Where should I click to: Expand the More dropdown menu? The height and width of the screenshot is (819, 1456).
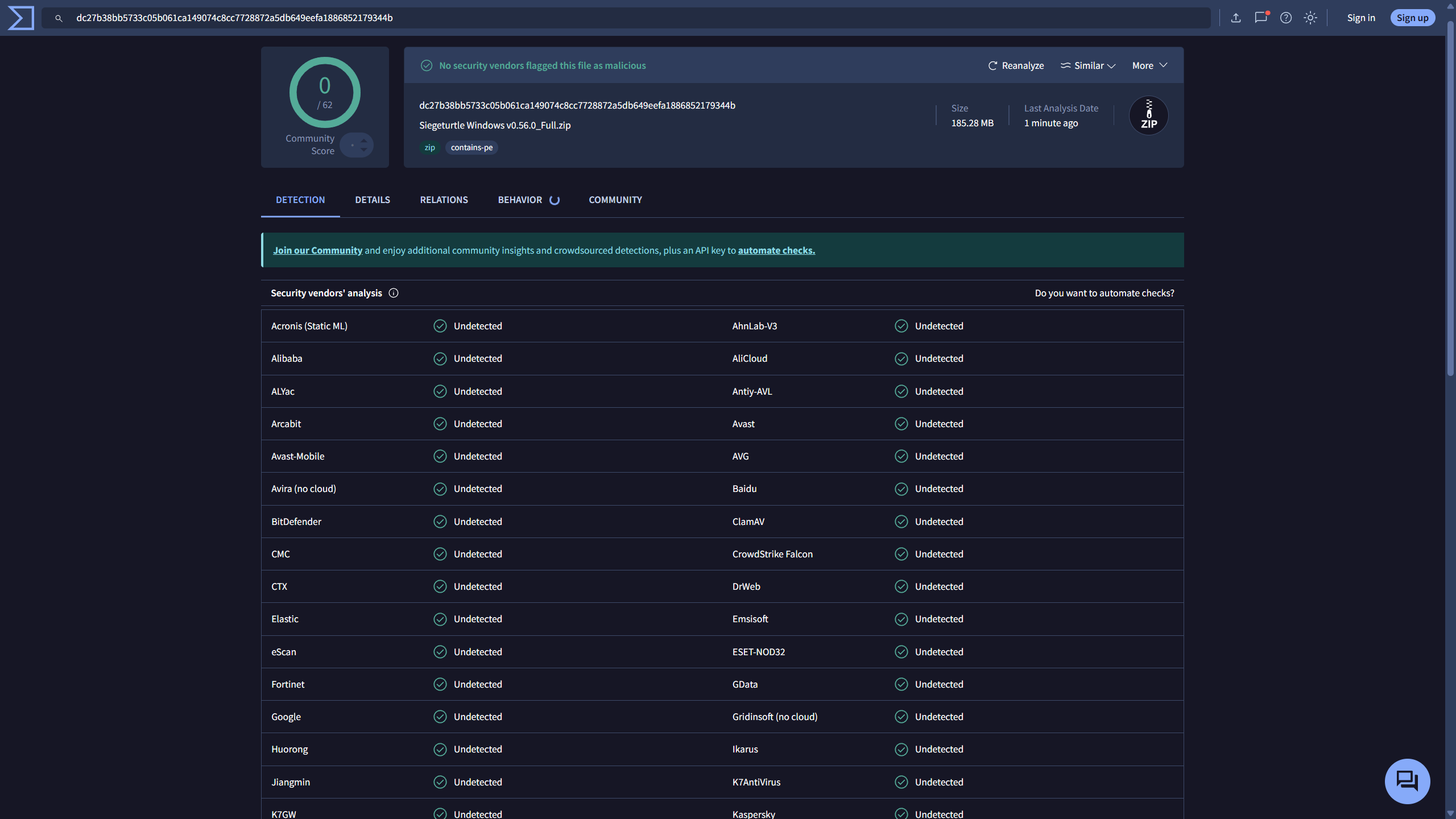[1149, 65]
